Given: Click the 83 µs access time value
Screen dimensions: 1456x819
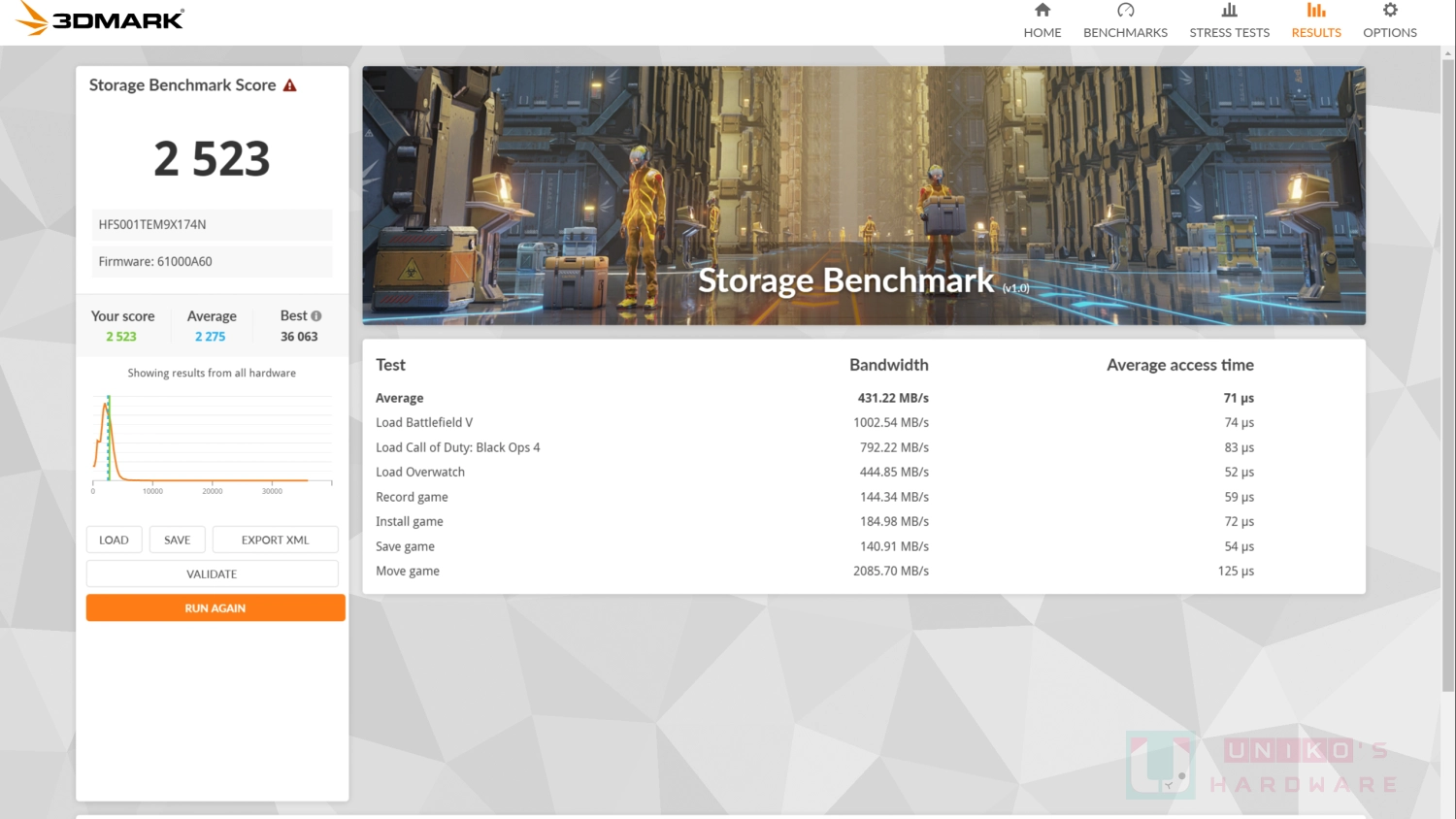Looking at the screenshot, I should coord(1240,447).
